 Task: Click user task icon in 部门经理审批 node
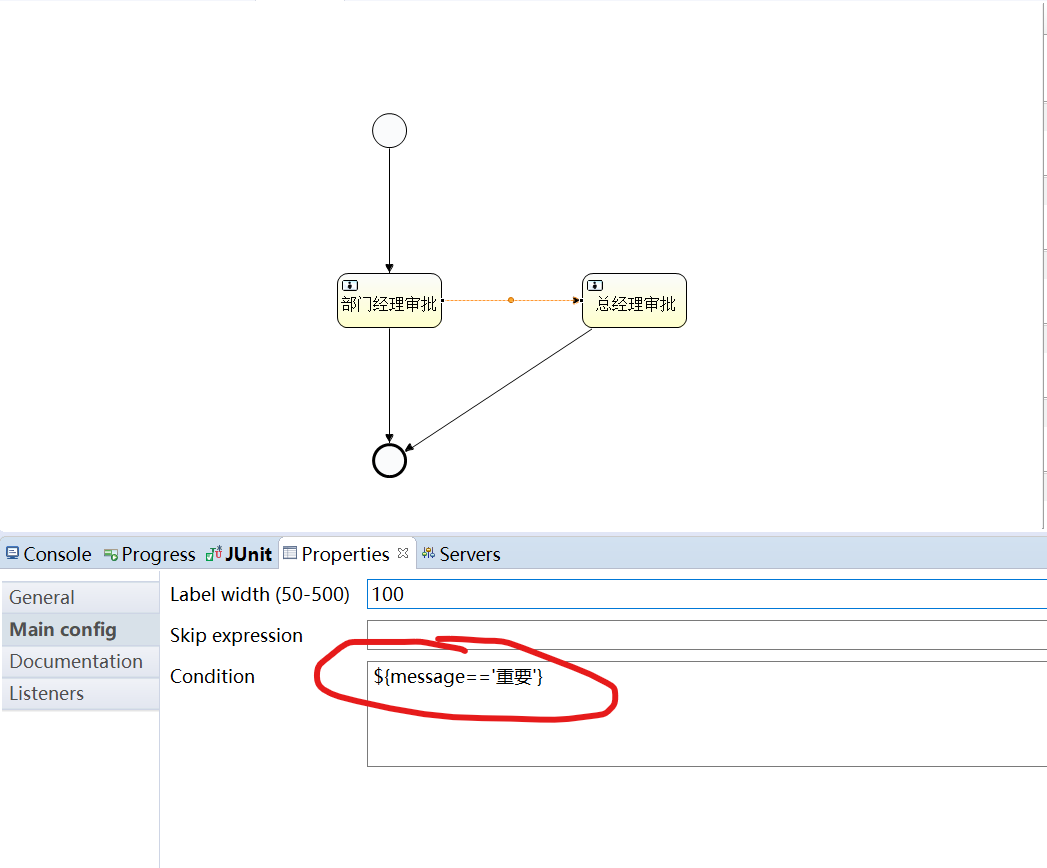coord(350,285)
